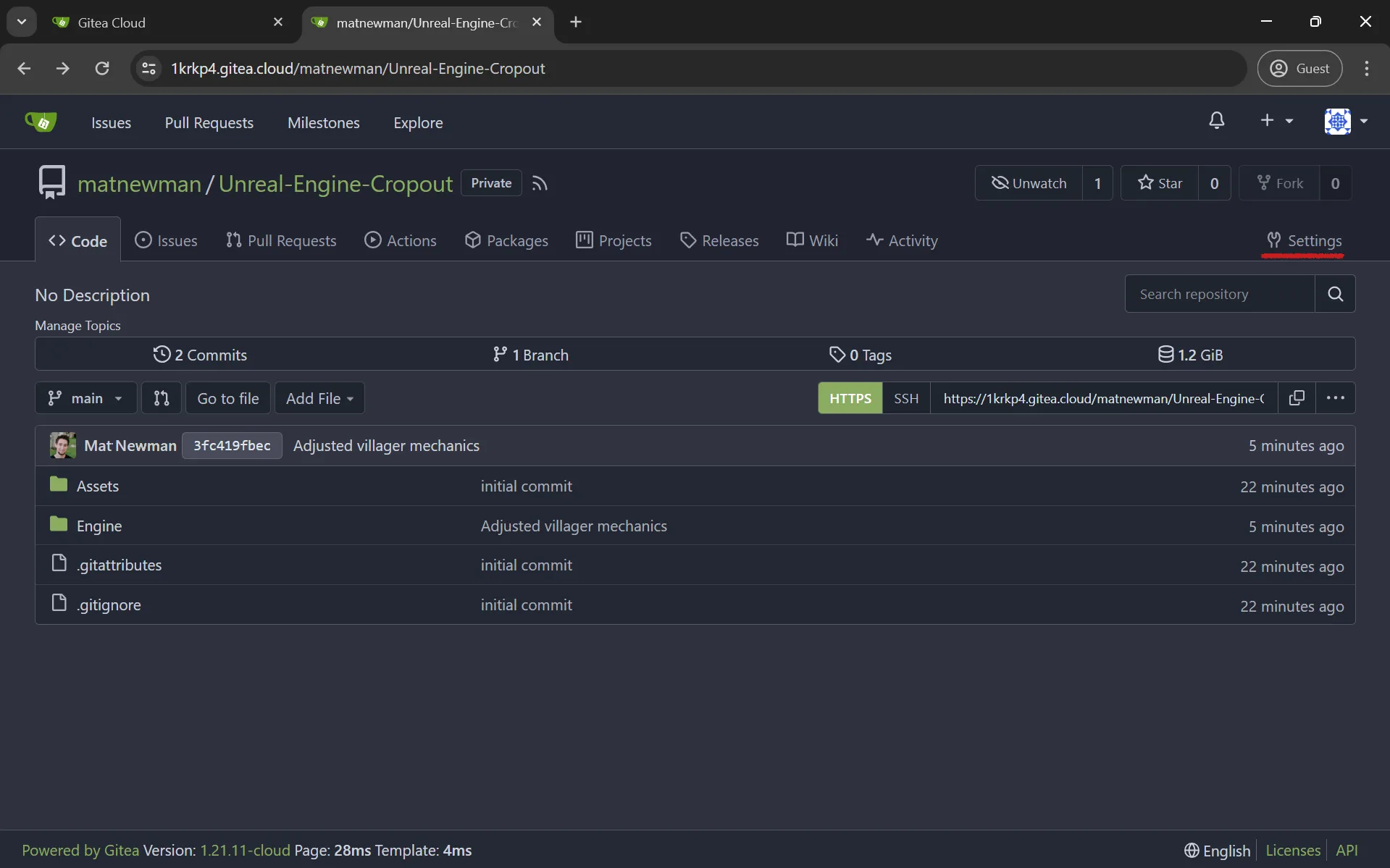
Task: Expand the main branch selector
Action: pyautogui.click(x=85, y=398)
